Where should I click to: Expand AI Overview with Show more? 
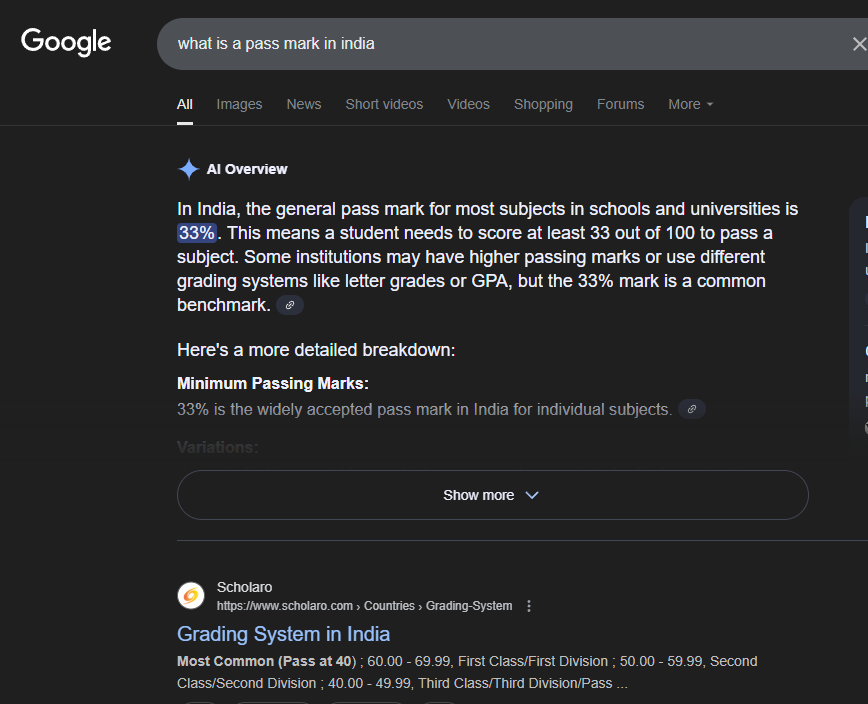pos(493,495)
